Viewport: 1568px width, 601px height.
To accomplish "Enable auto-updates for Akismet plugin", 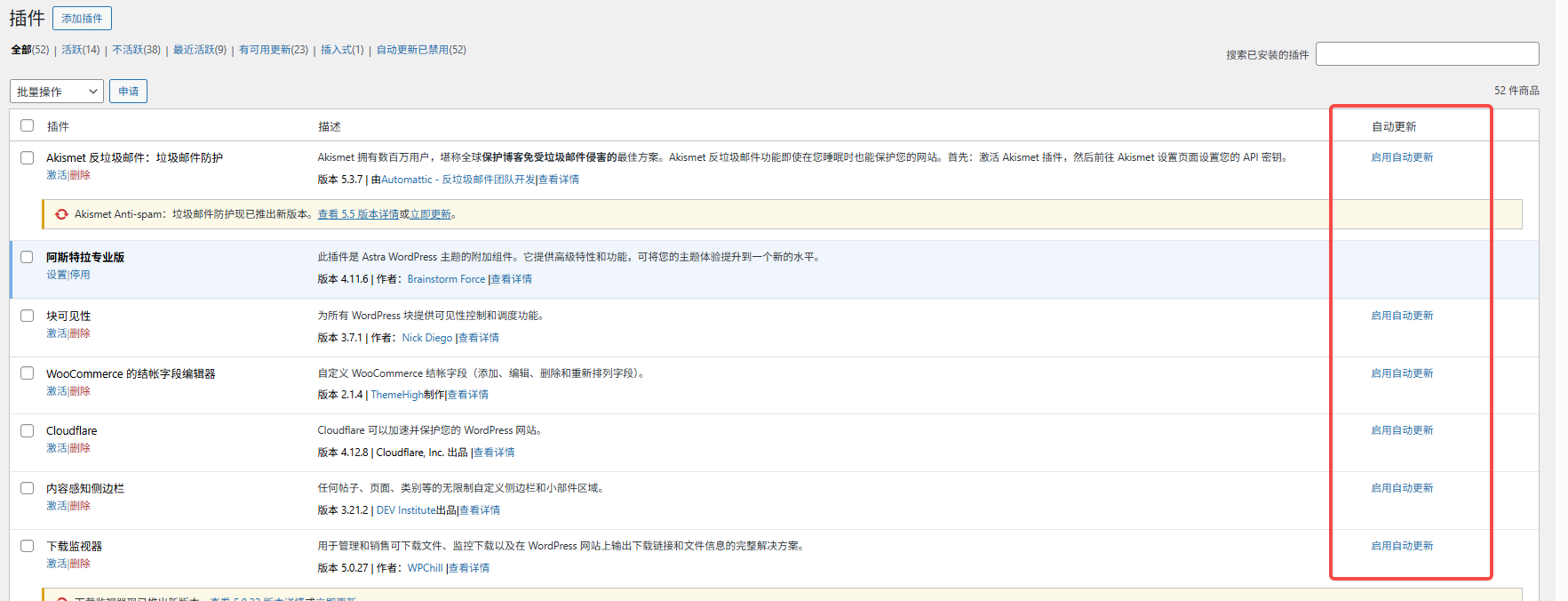I will (x=1402, y=157).
